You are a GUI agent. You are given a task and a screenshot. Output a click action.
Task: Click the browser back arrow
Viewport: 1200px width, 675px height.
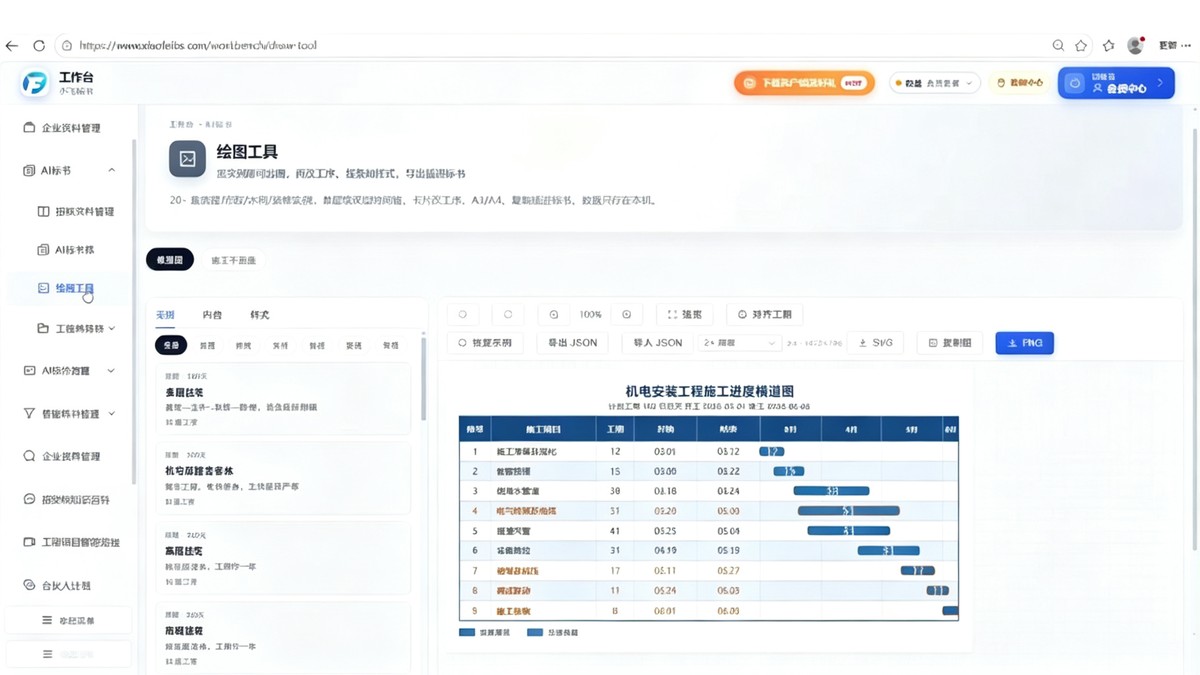(x=12, y=45)
